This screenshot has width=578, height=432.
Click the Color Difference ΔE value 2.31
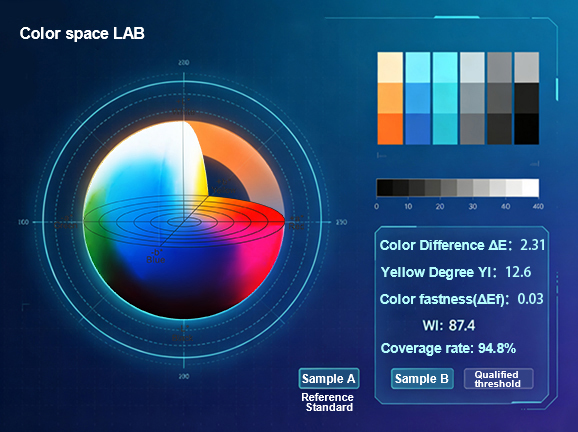[532, 245]
